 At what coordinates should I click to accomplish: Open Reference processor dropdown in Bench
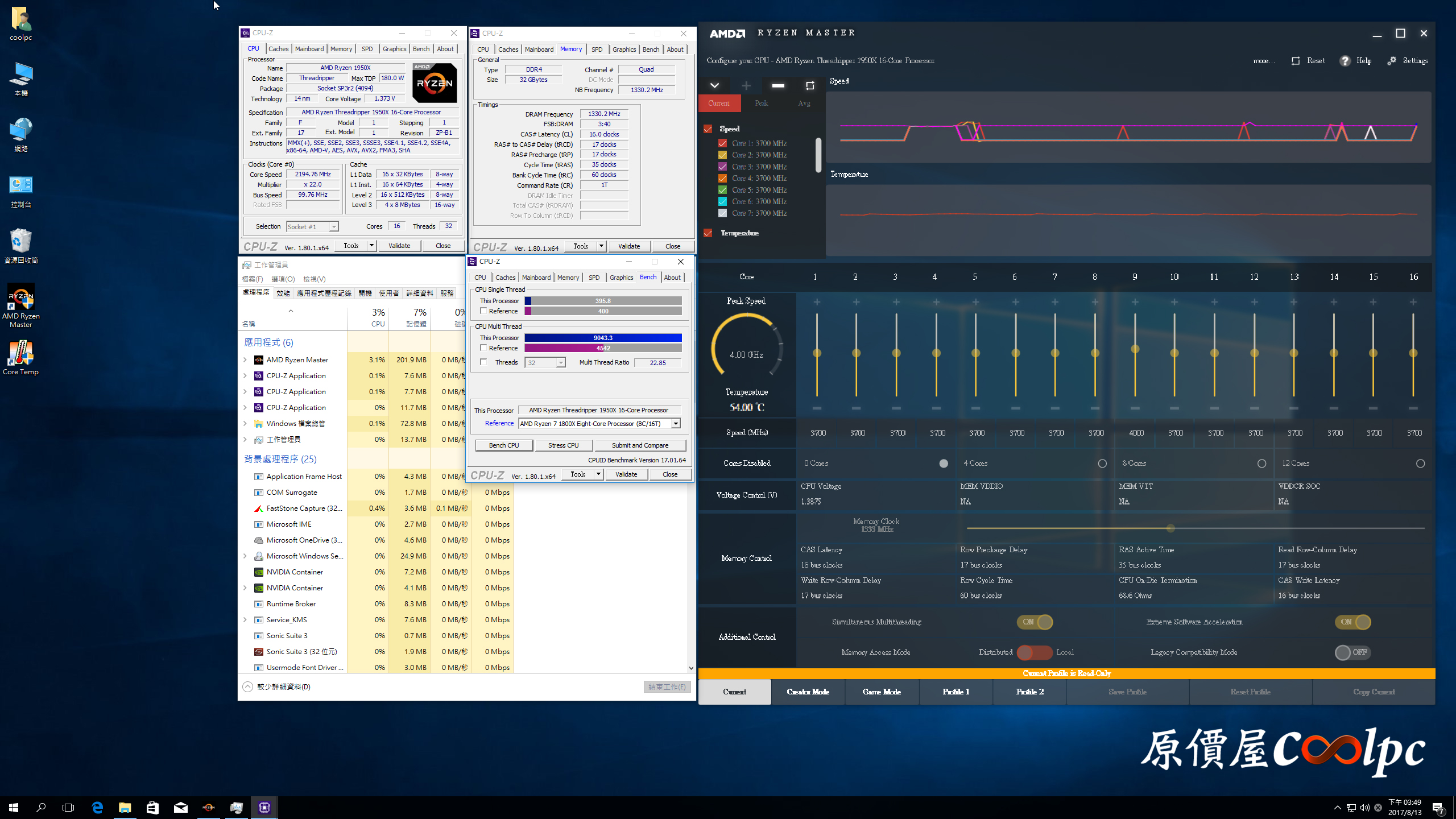click(676, 424)
